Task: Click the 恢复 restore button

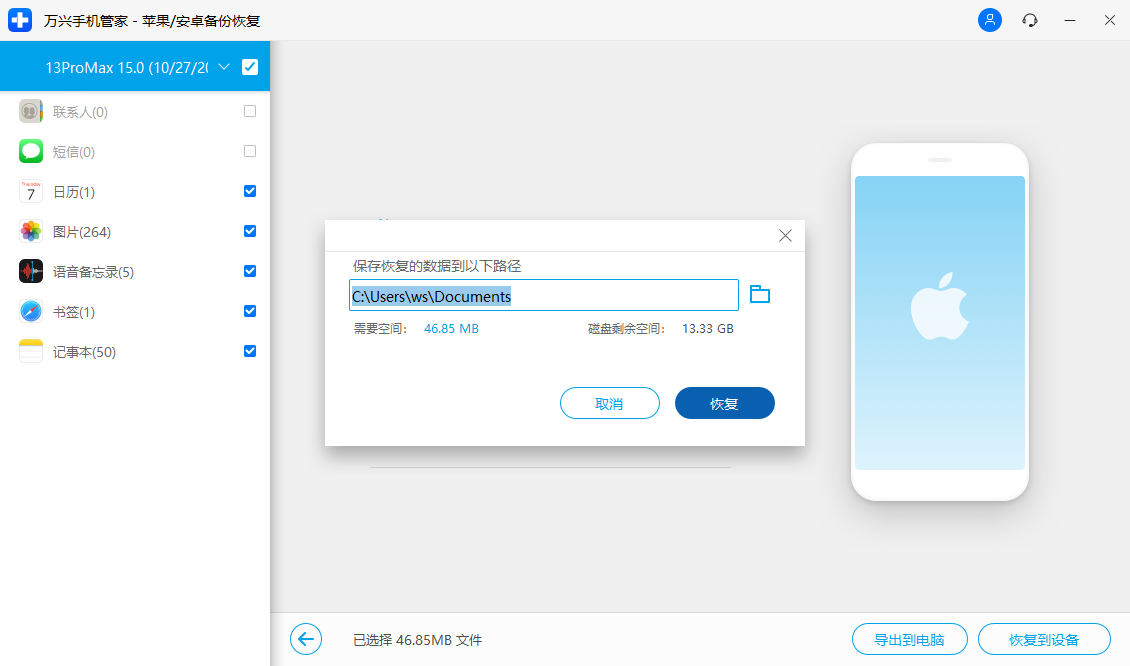Action: (x=724, y=403)
